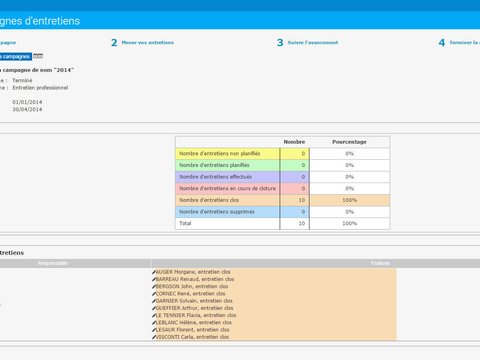Select the orange entretiens clos row
The image size is (480, 360).
click(282, 200)
